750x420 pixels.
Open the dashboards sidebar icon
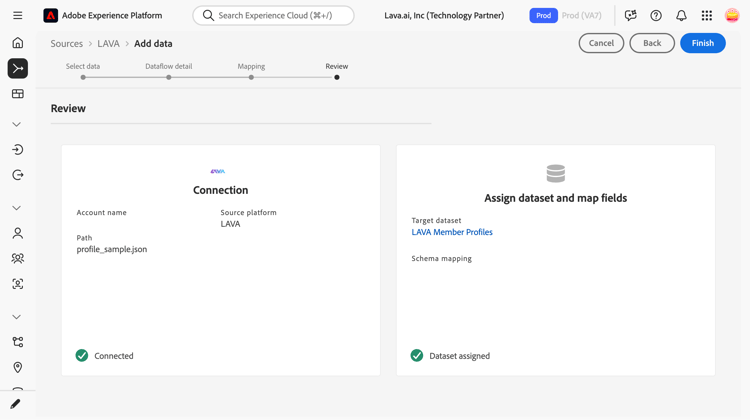(18, 94)
